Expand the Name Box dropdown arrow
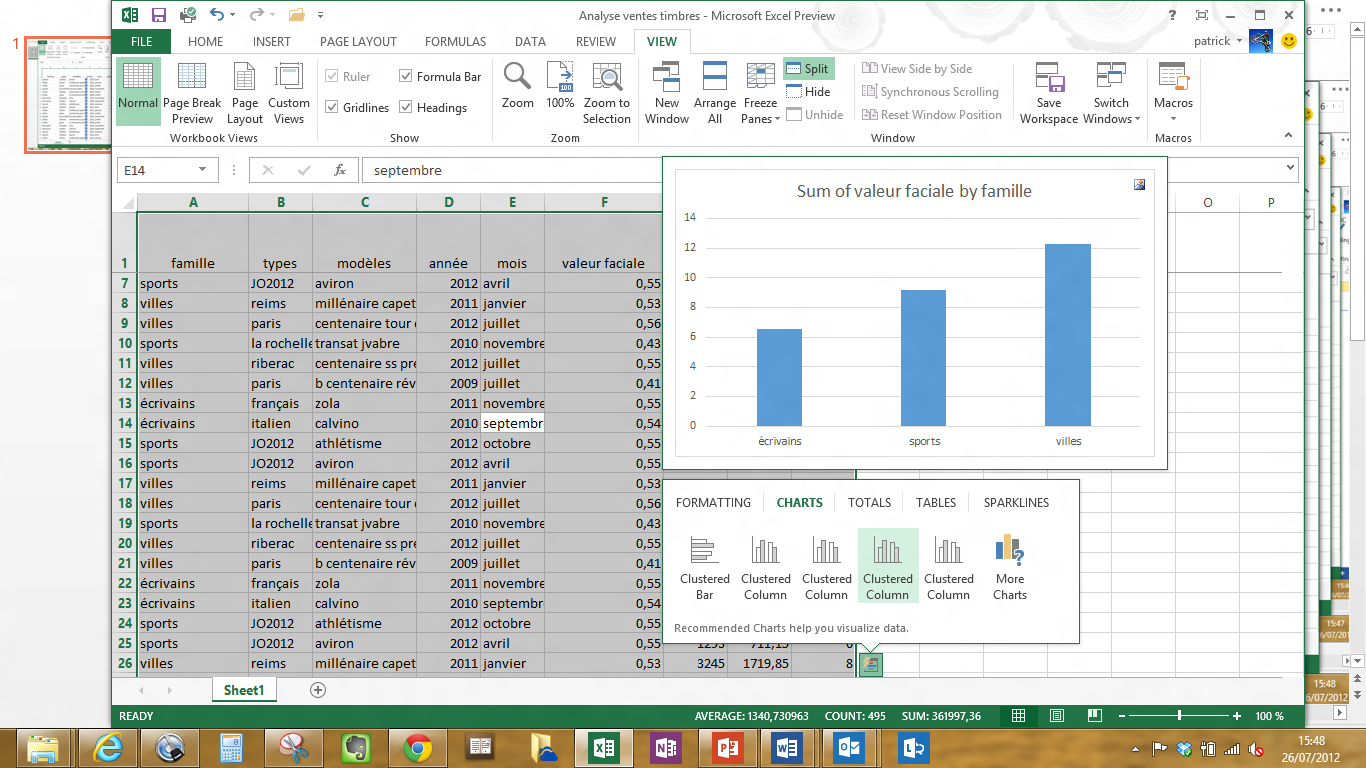 tap(202, 170)
